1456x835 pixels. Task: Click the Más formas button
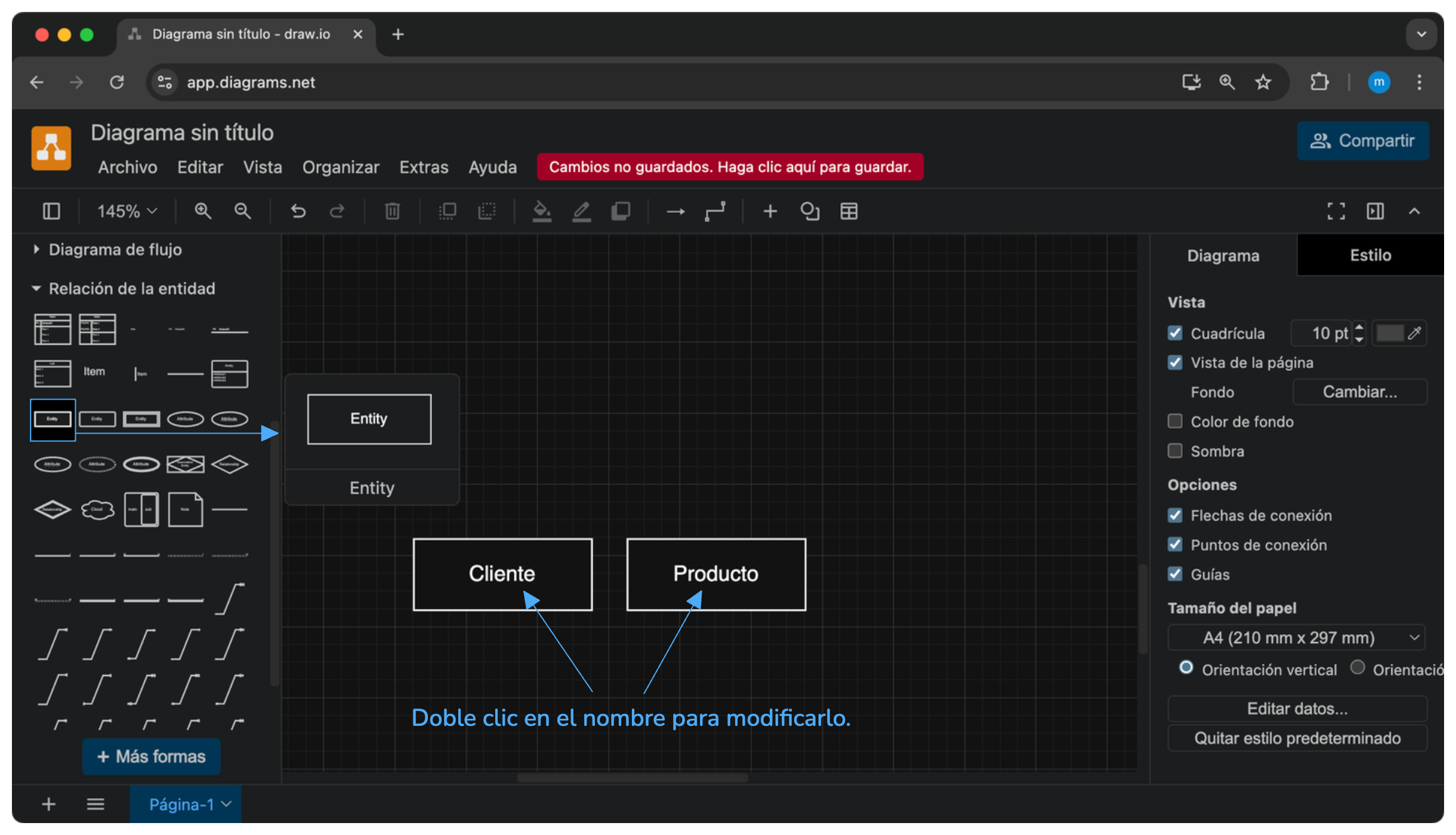click(x=152, y=756)
